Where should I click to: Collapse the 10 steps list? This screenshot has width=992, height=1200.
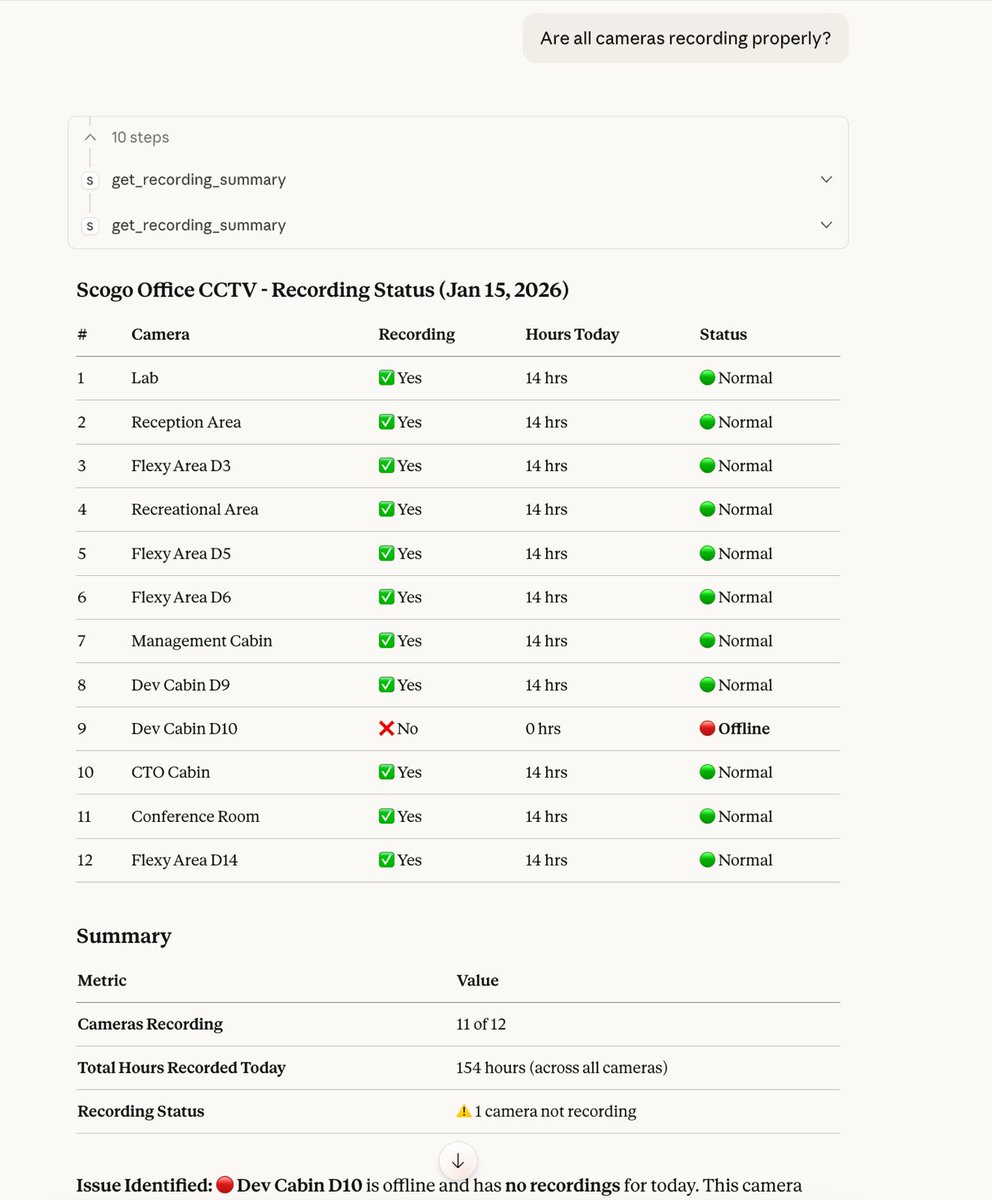pos(89,137)
